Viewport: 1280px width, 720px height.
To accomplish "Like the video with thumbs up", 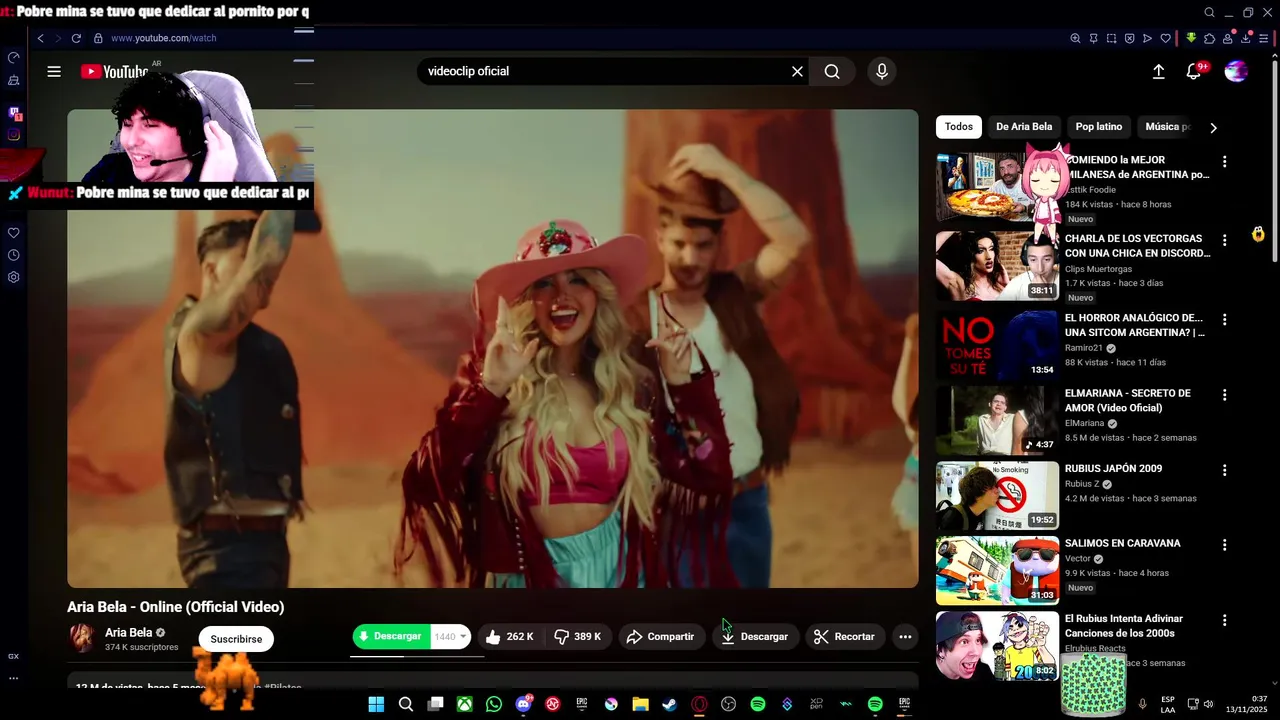I will [510, 636].
